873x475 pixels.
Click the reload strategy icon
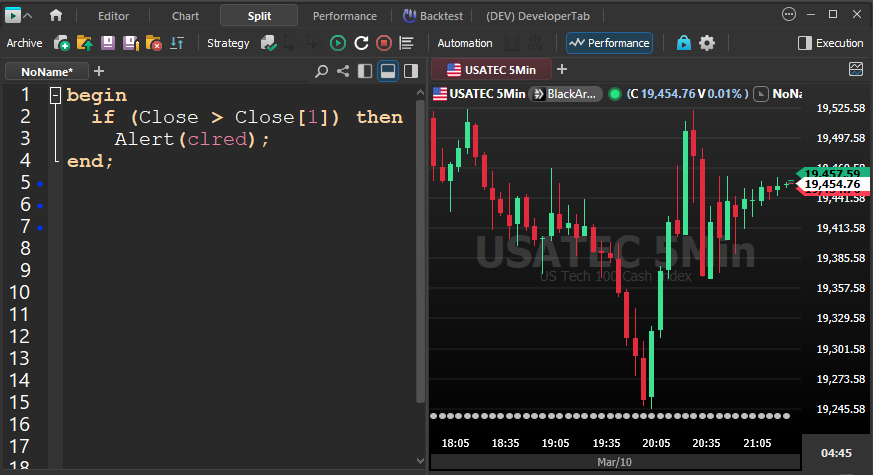361,43
